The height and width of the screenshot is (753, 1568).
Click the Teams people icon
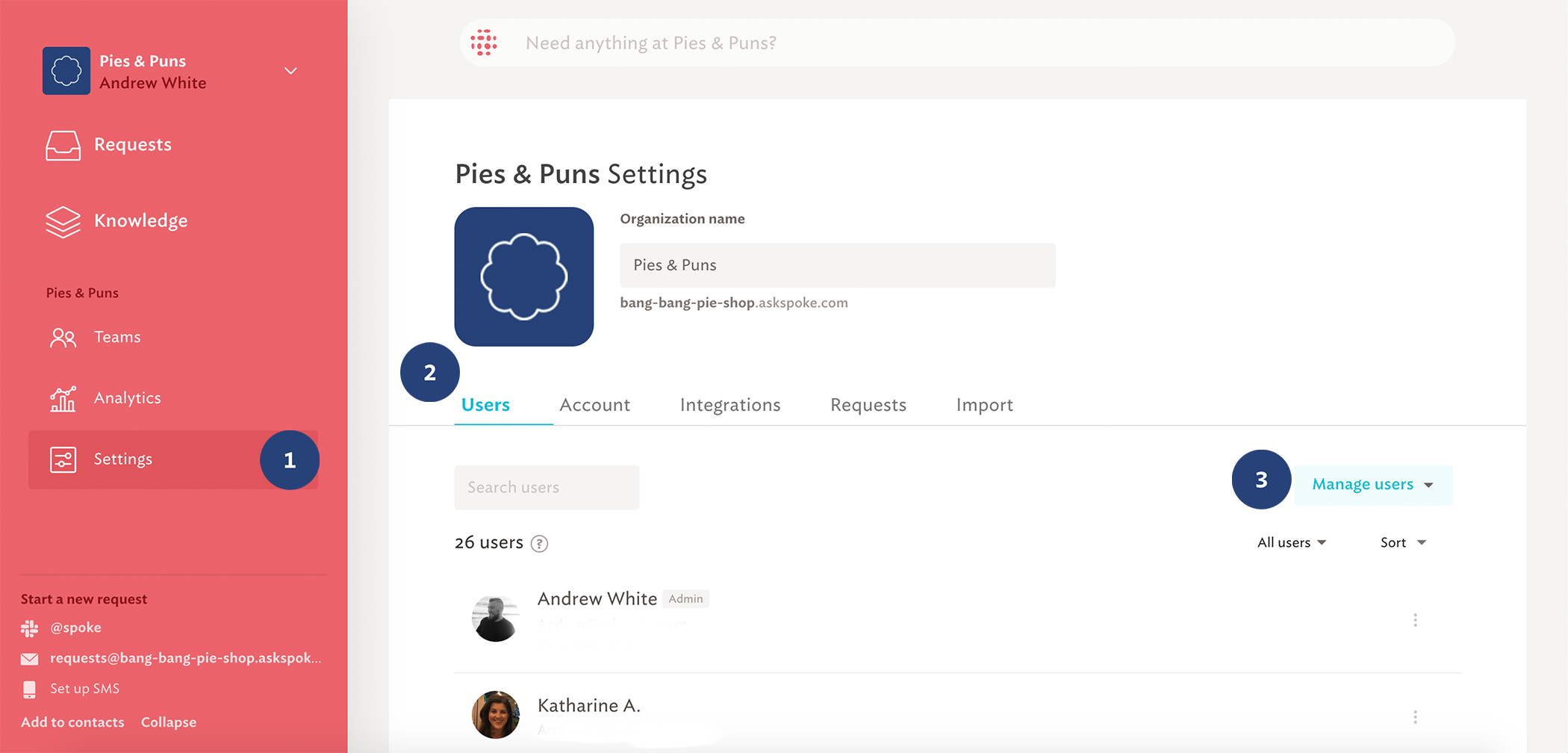63,338
